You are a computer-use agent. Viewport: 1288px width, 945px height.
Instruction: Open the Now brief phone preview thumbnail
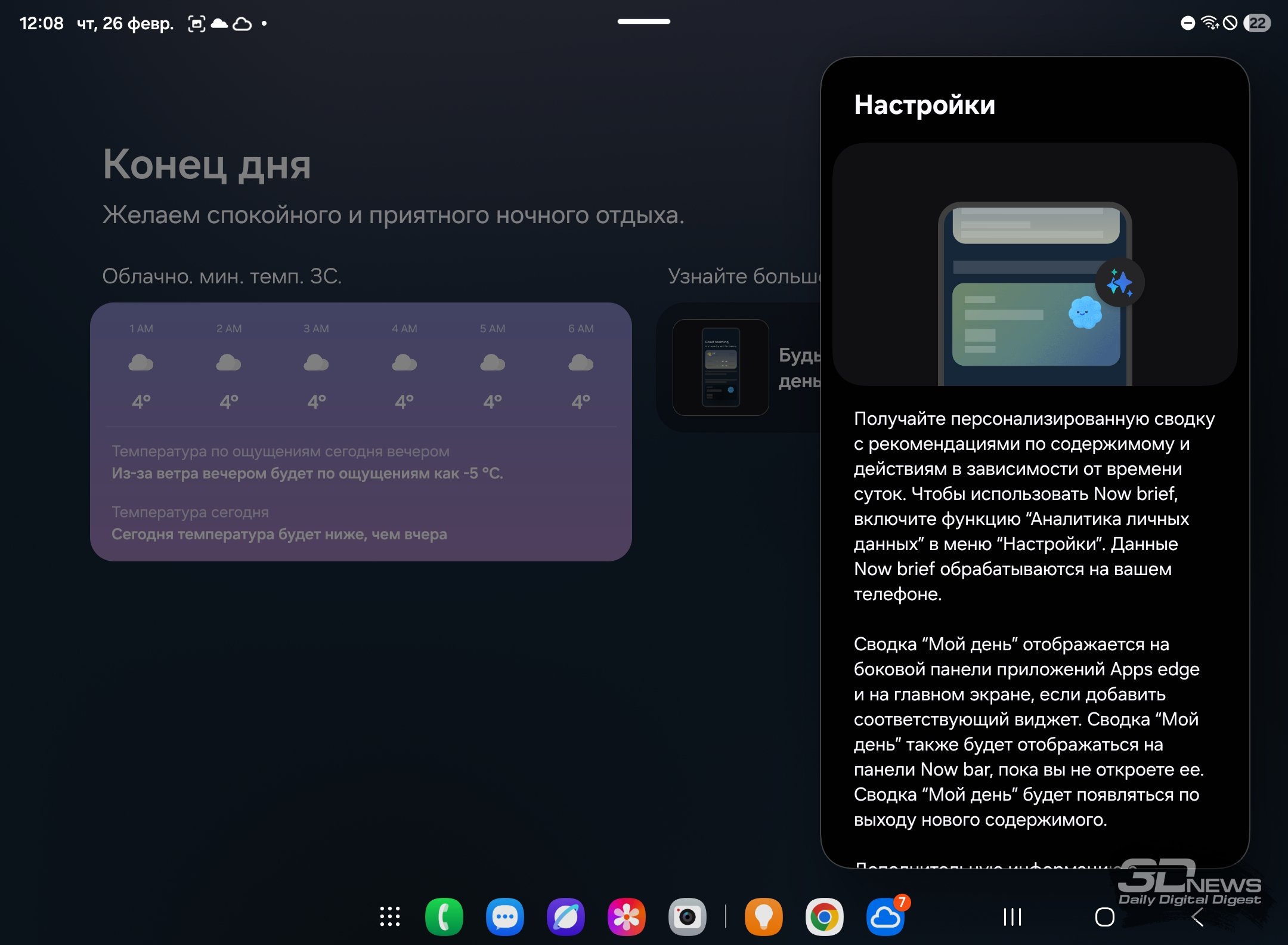tap(721, 367)
